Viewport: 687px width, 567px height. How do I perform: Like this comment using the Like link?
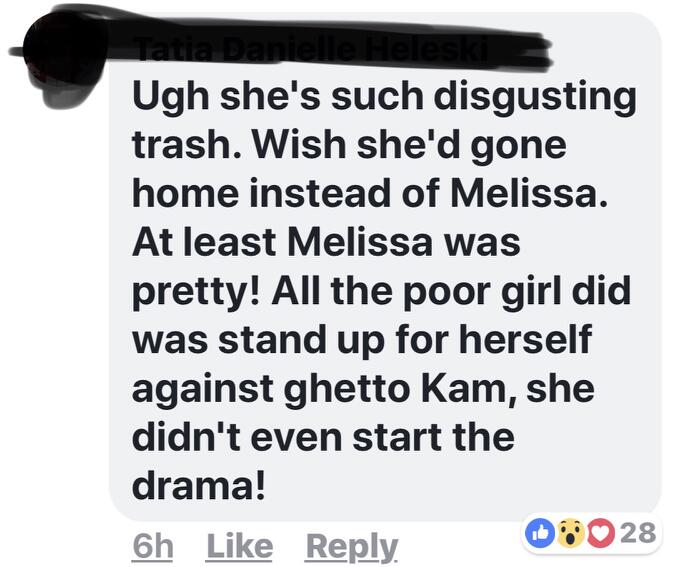tap(240, 546)
